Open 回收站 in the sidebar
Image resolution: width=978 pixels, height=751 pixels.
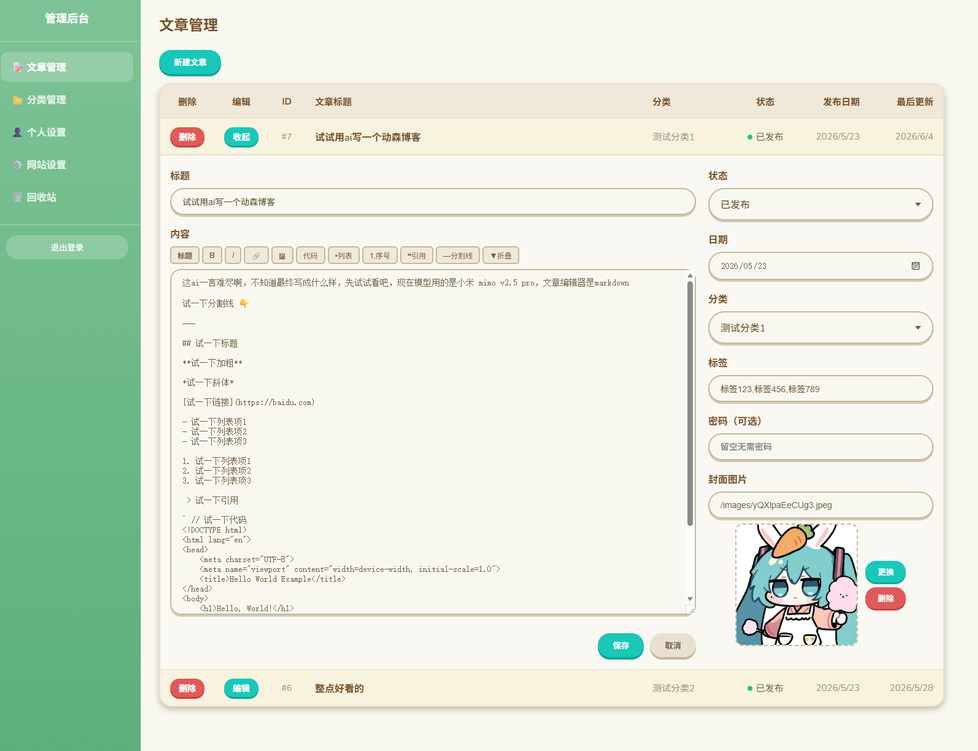[x=67, y=197]
